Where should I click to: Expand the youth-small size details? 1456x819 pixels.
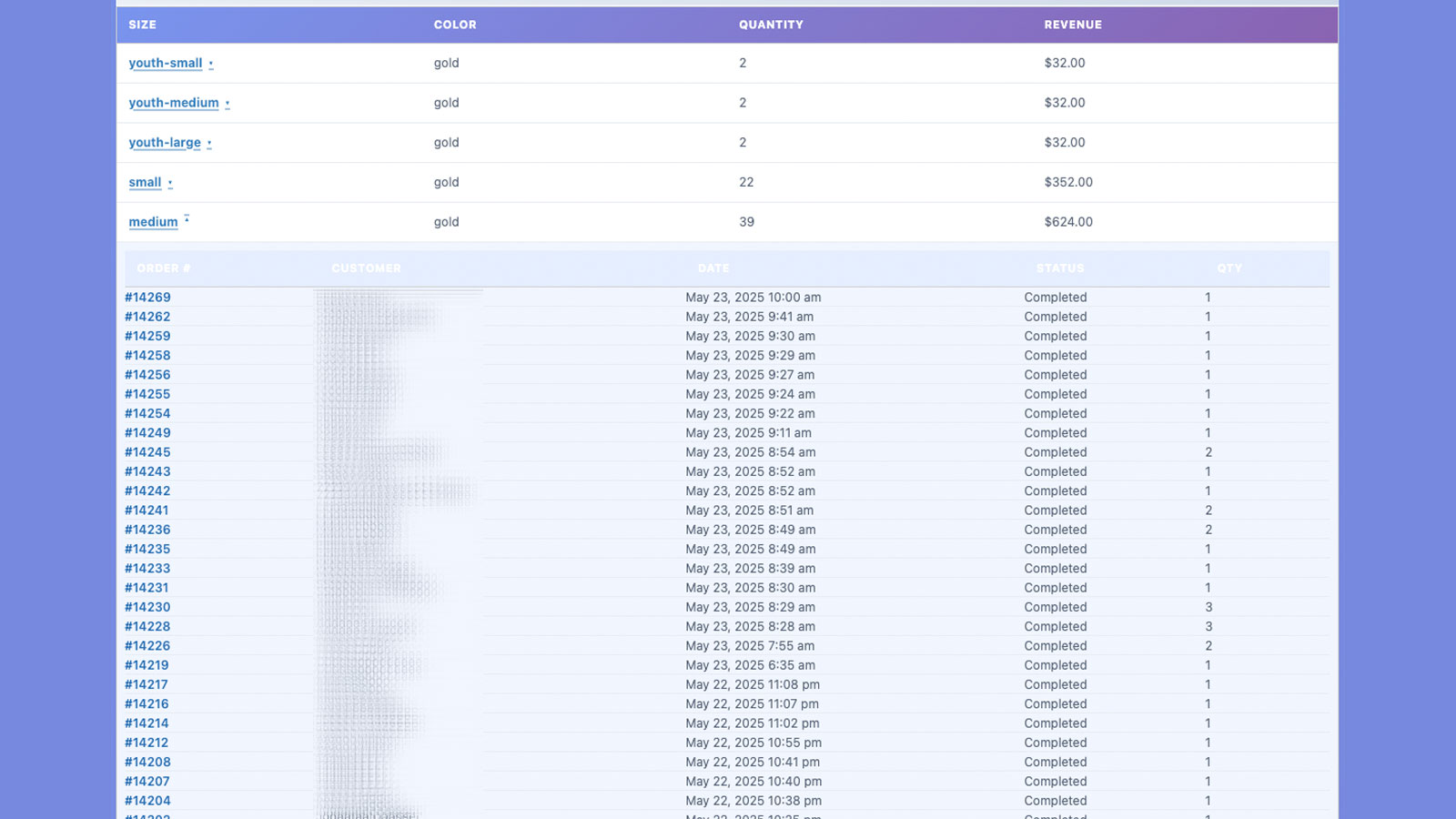click(209, 63)
